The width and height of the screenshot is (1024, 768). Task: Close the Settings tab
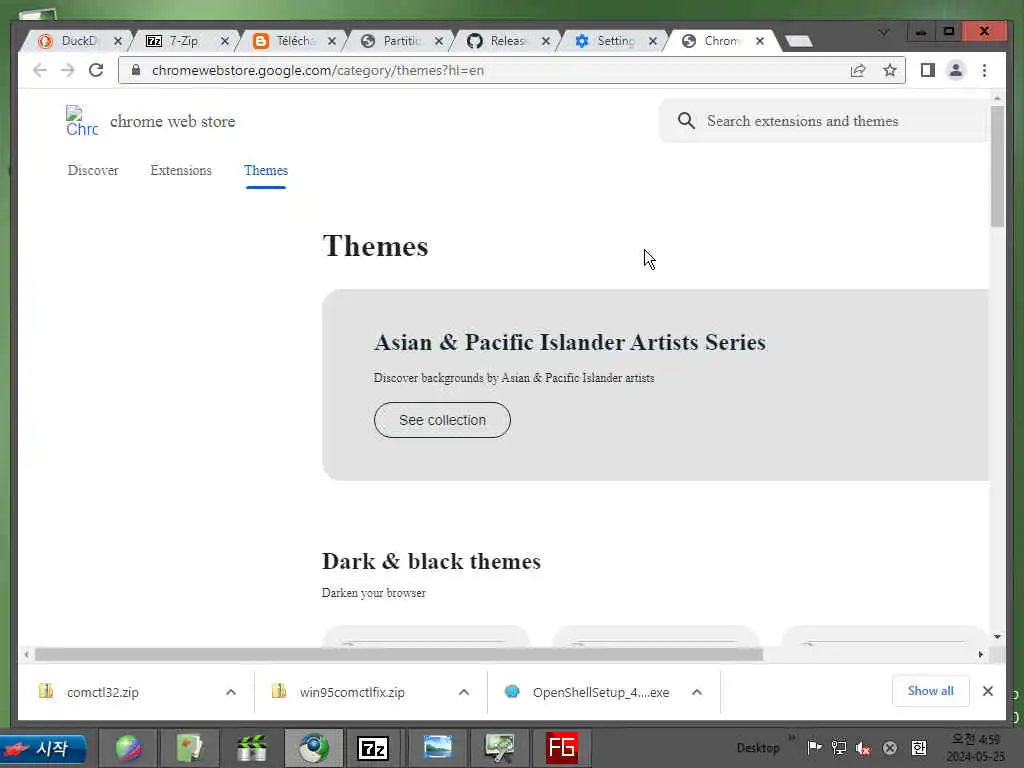coord(652,41)
